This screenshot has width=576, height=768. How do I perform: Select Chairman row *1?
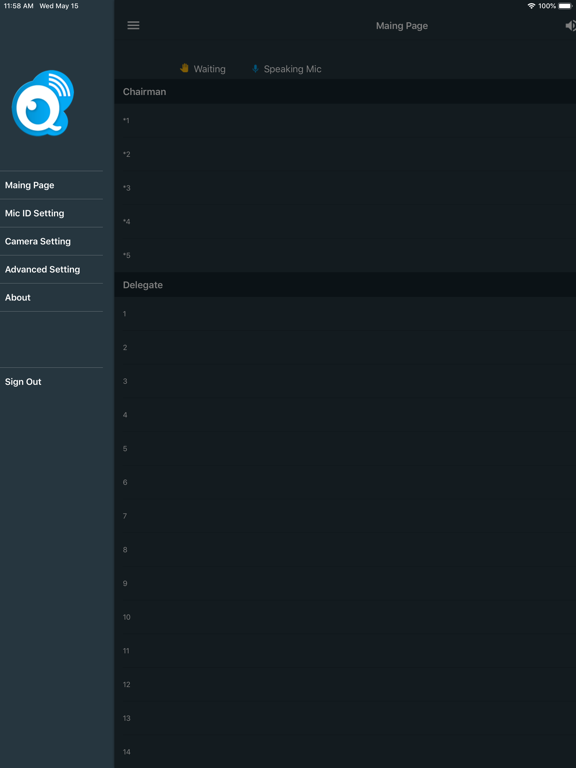[345, 120]
